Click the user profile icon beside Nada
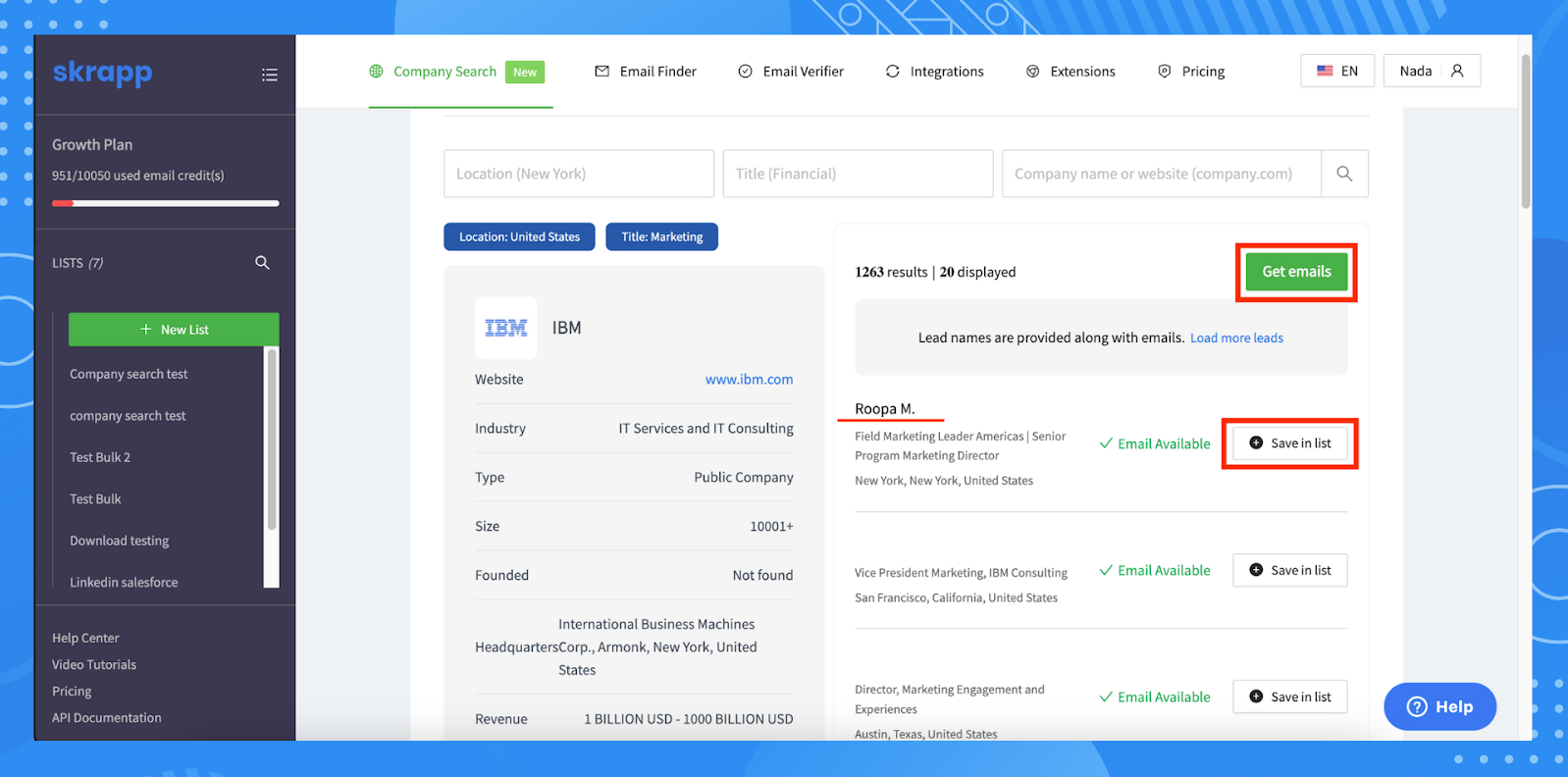 pyautogui.click(x=1457, y=71)
